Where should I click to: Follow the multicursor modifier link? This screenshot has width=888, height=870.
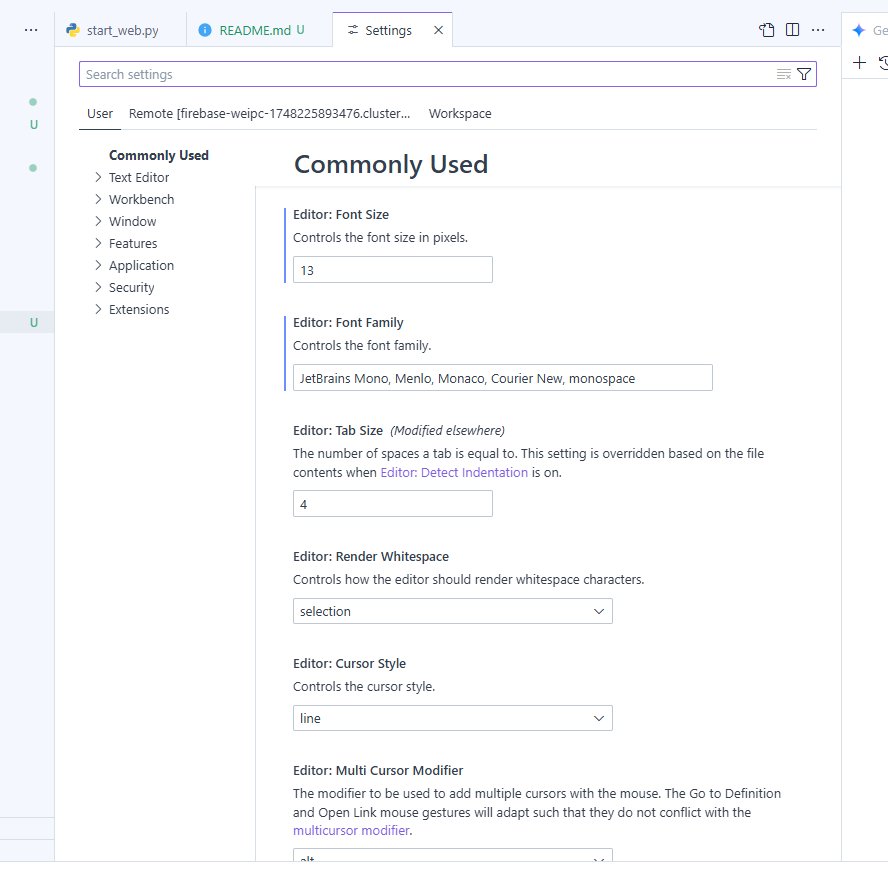pos(351,830)
